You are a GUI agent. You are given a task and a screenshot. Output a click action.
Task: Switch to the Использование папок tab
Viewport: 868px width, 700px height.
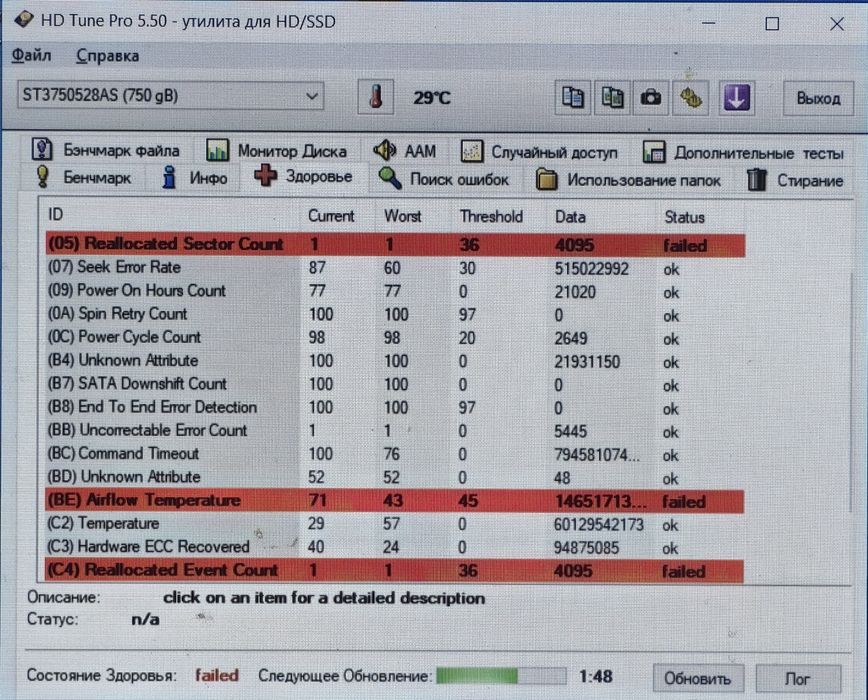[628, 180]
